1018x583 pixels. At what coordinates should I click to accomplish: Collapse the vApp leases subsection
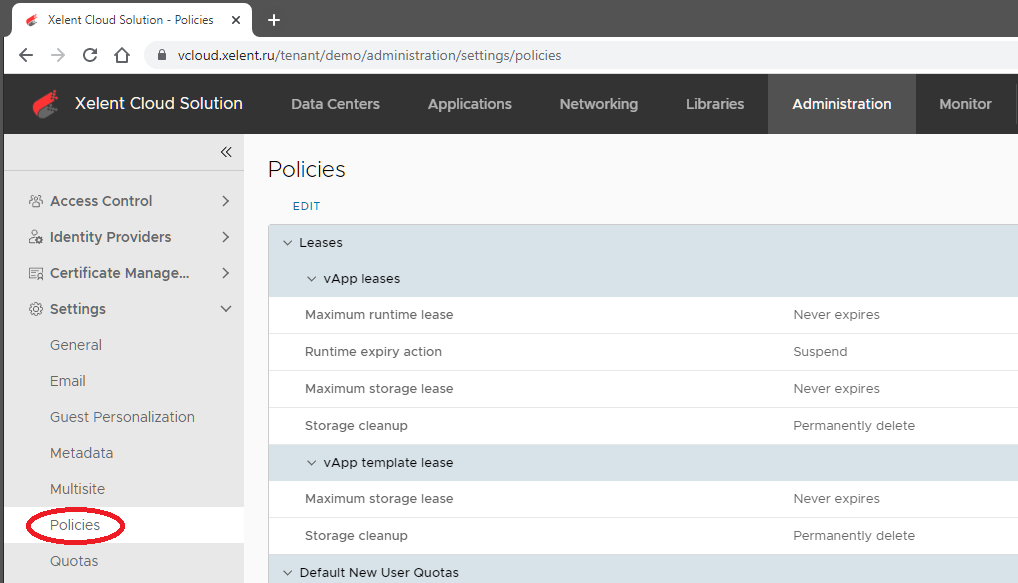coord(312,279)
